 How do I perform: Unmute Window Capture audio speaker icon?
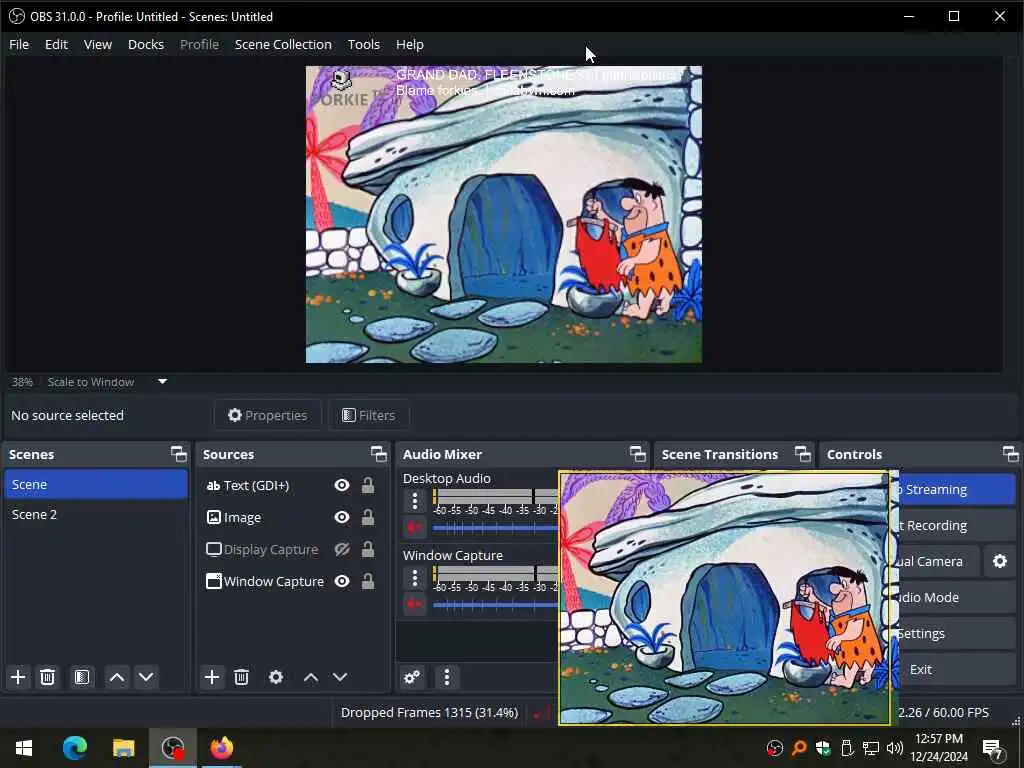coord(414,604)
